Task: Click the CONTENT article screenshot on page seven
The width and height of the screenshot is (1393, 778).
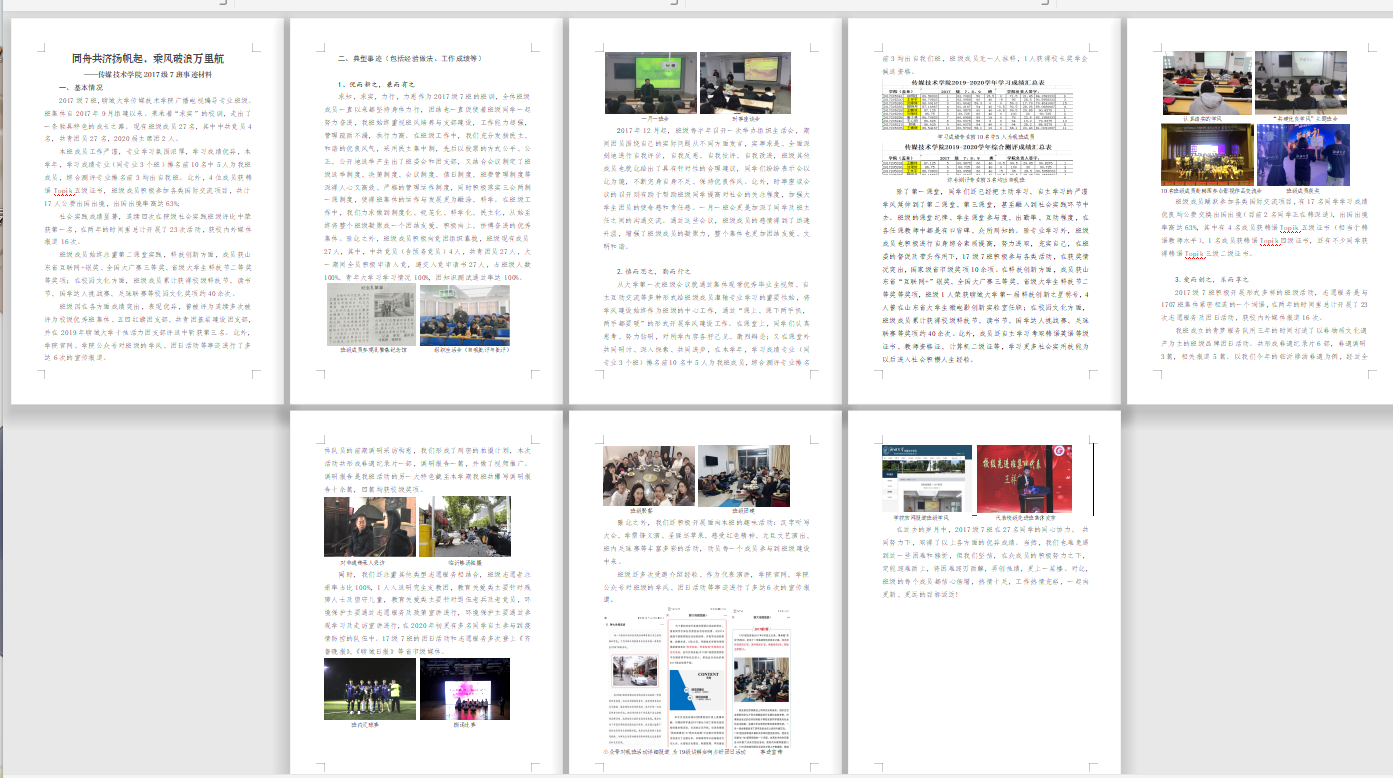Action: point(696,678)
